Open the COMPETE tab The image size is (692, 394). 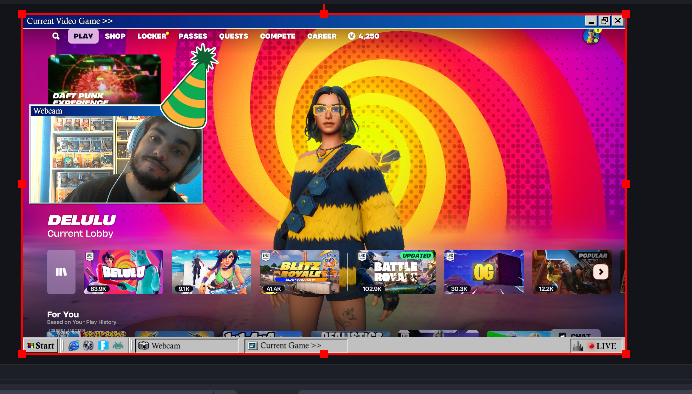coord(278,36)
